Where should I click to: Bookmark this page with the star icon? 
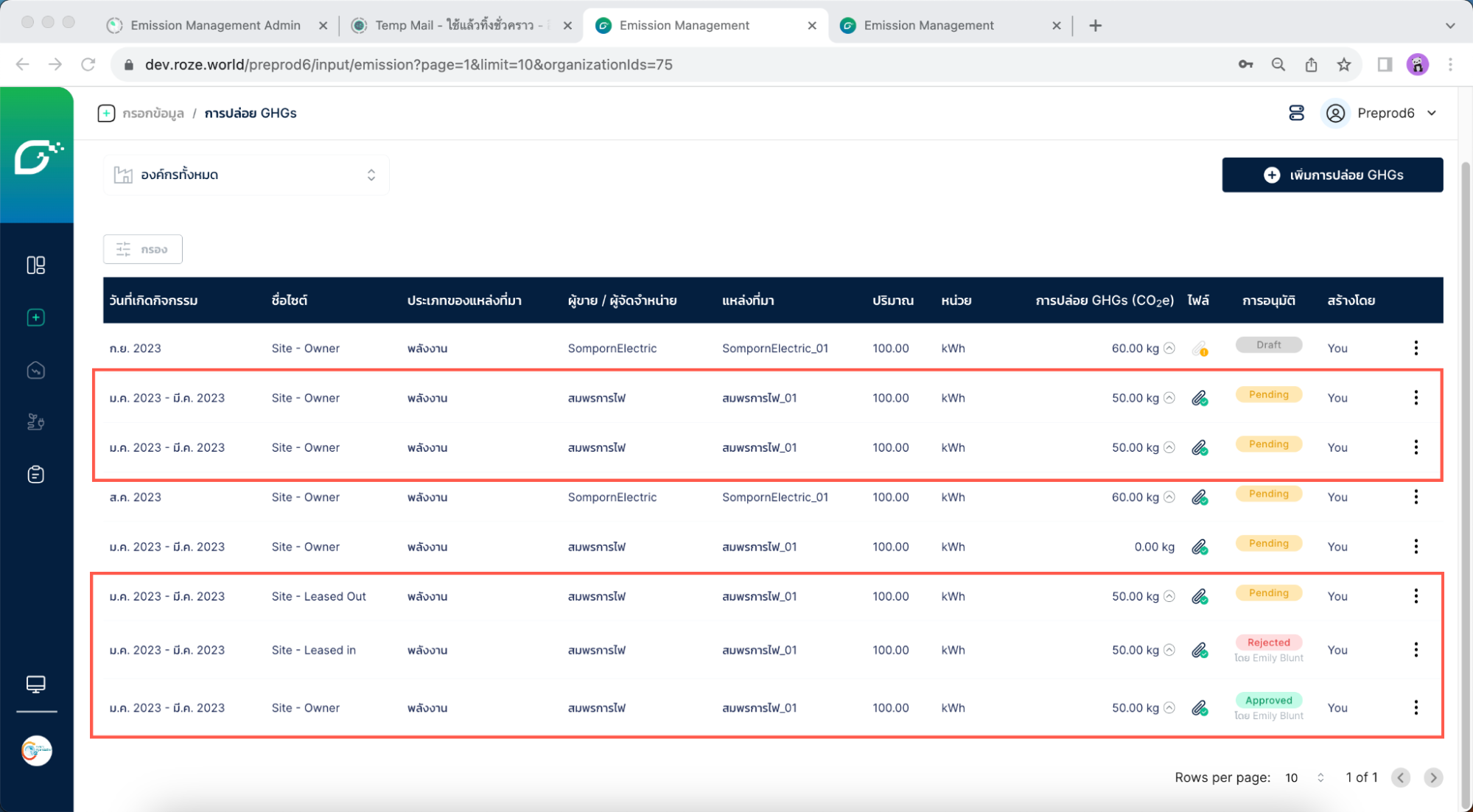tap(1344, 65)
